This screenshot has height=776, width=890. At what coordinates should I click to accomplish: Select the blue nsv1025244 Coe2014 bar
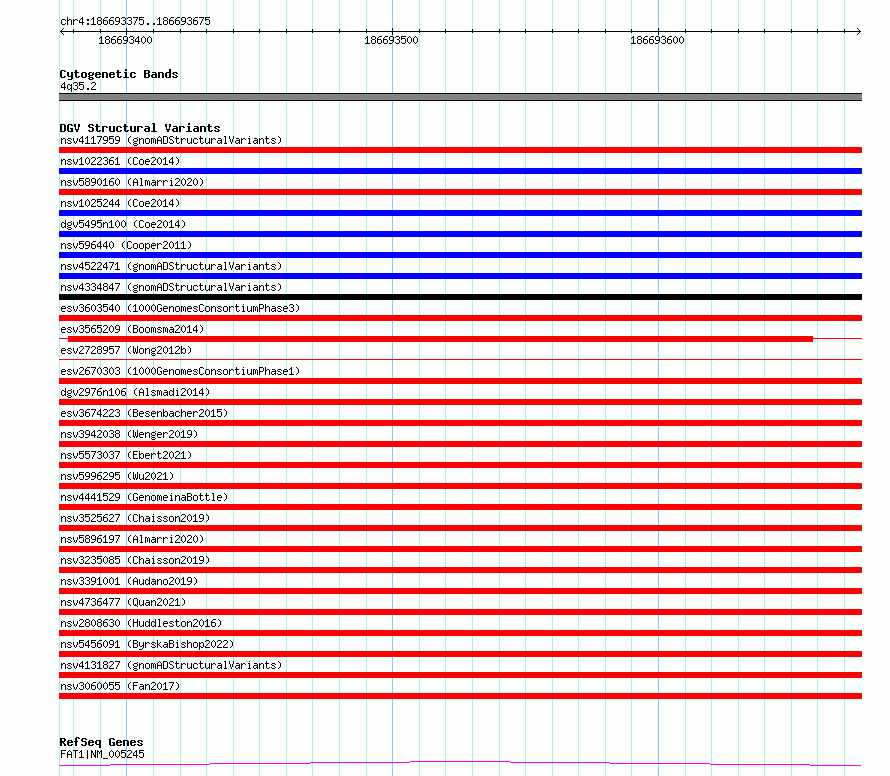coord(460,213)
